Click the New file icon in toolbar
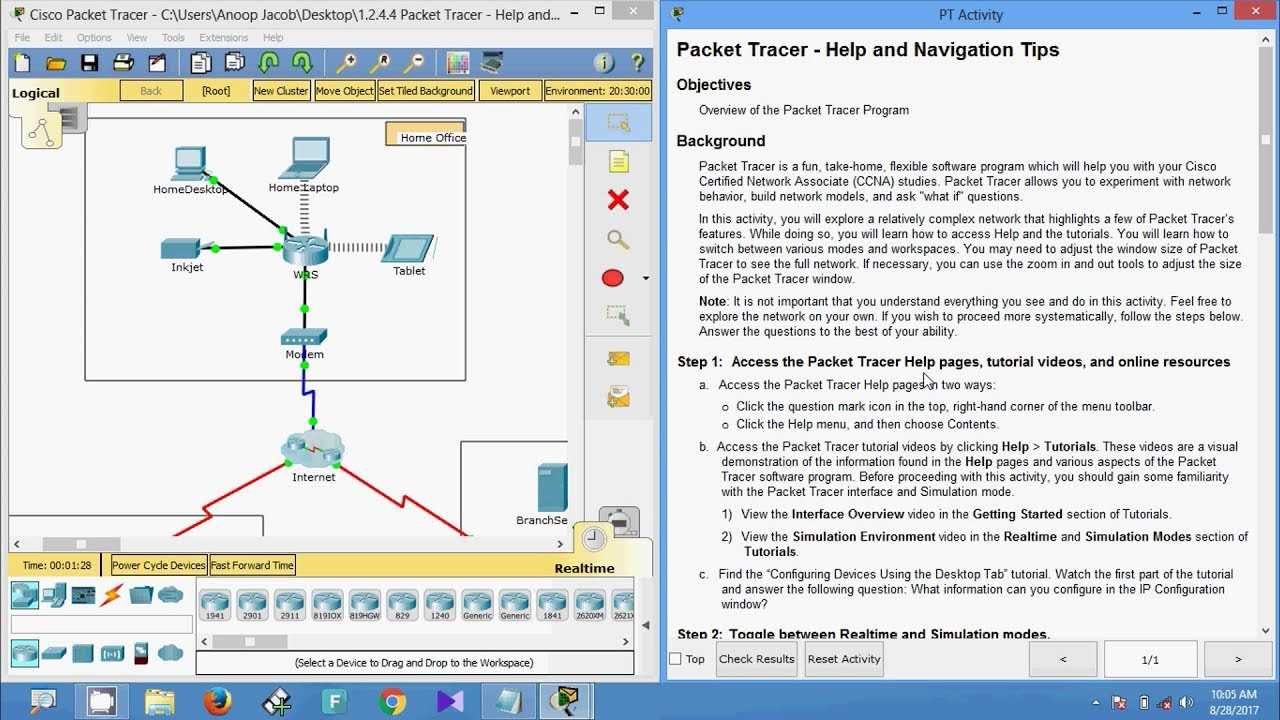Image resolution: width=1280 pixels, height=720 pixels. [x=23, y=63]
